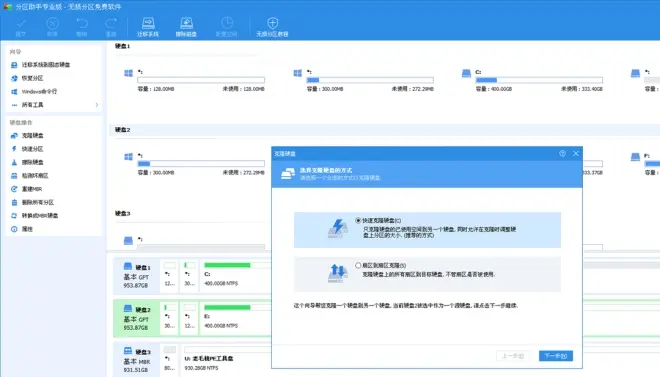Select 硬盘1 基本 GPT row header in disk map
Screen dimensions: 660x377
pyautogui.click(x=136, y=276)
